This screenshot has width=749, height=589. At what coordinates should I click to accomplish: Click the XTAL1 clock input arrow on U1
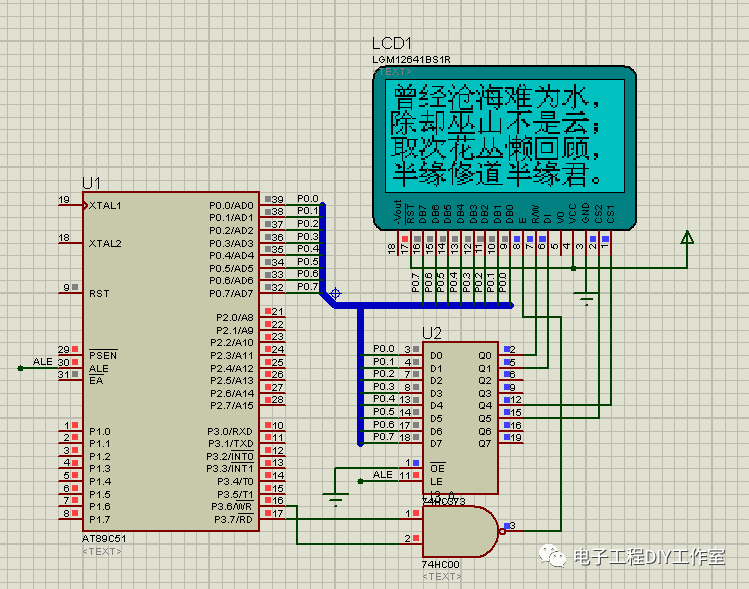(86, 206)
